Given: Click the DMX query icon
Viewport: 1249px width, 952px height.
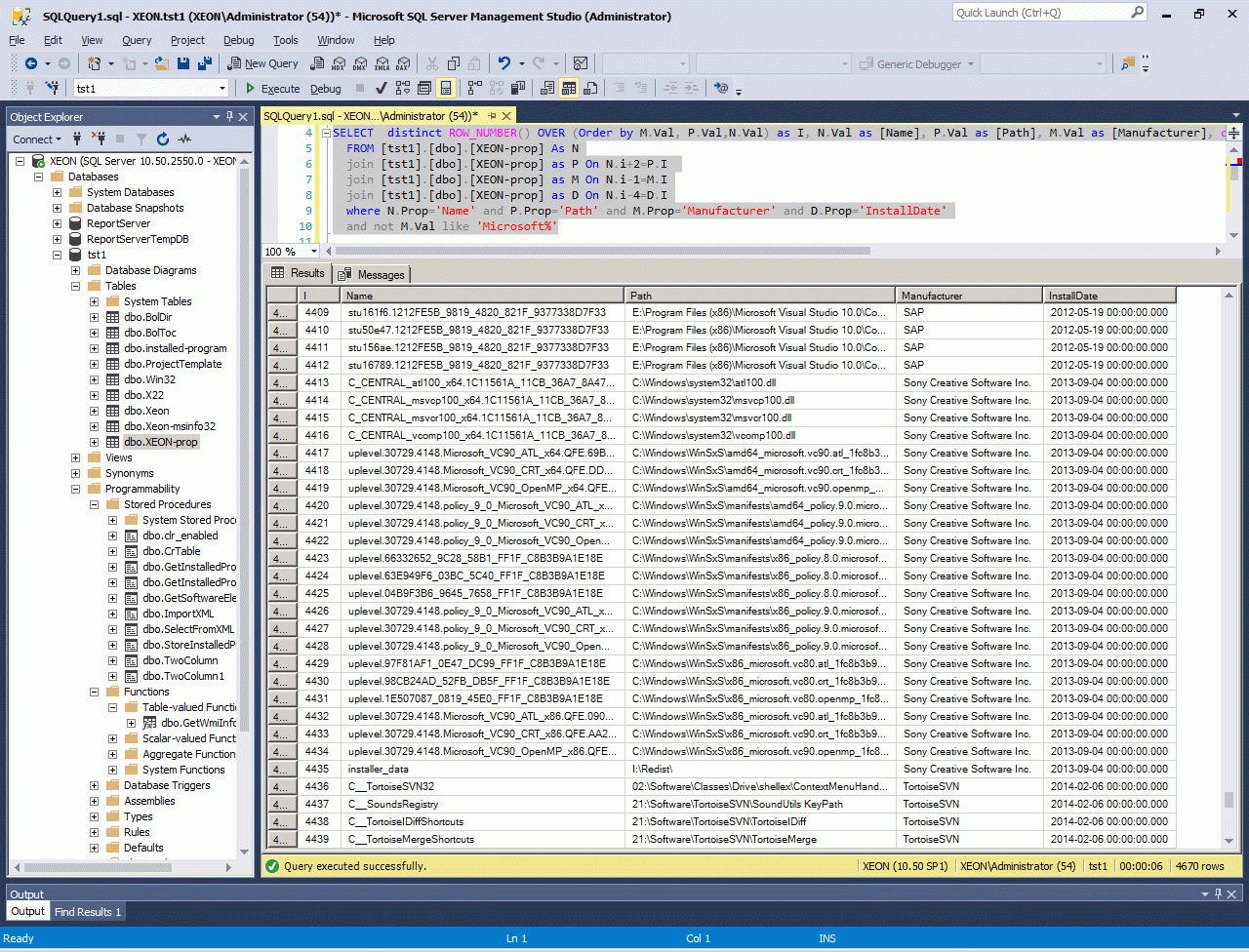Looking at the screenshot, I should coord(359,63).
